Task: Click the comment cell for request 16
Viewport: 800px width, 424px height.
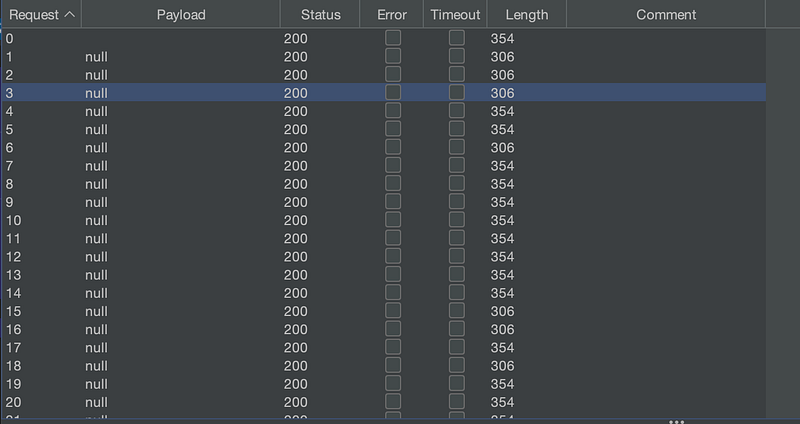Action: point(666,329)
